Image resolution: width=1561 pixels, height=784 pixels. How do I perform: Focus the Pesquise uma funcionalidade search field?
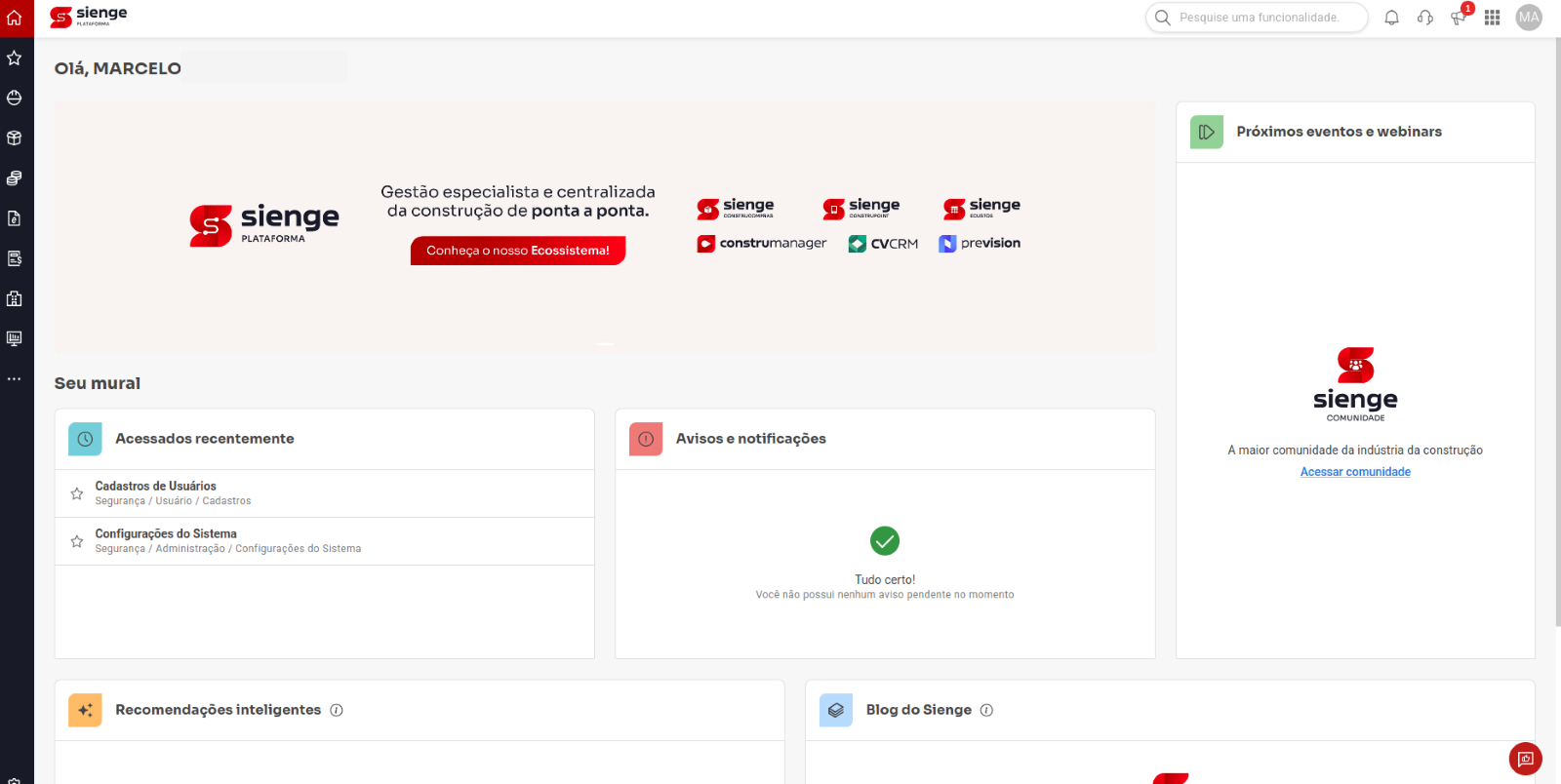[1257, 18]
